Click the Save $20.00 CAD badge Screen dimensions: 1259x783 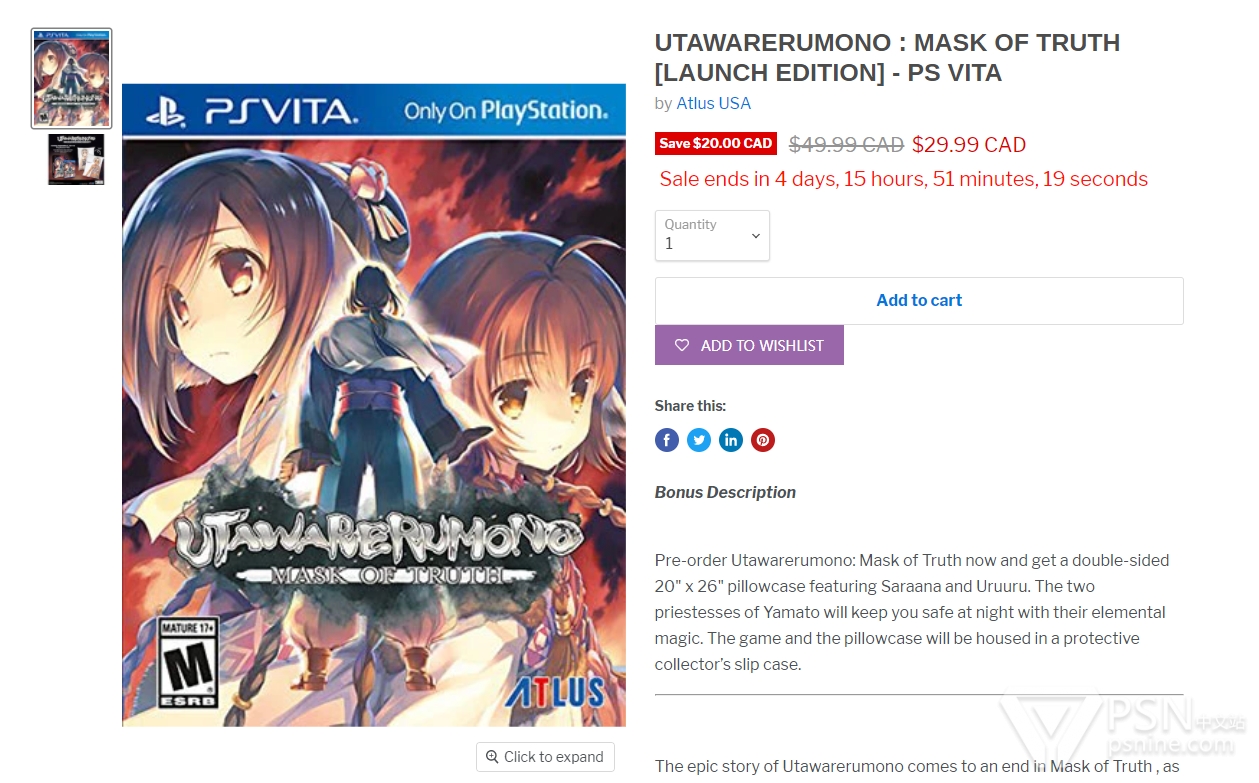[x=716, y=143]
